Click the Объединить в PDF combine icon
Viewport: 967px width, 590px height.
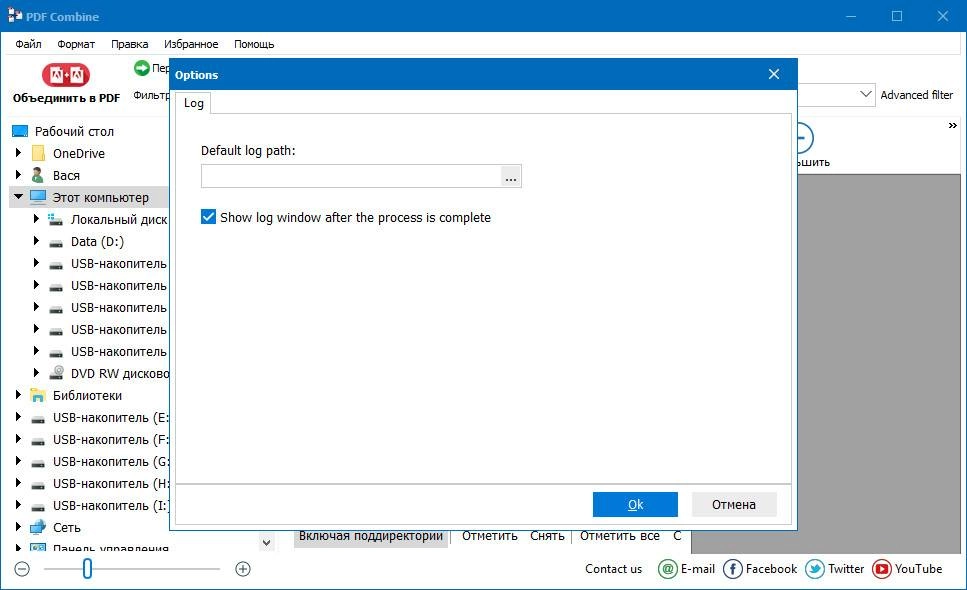click(66, 75)
